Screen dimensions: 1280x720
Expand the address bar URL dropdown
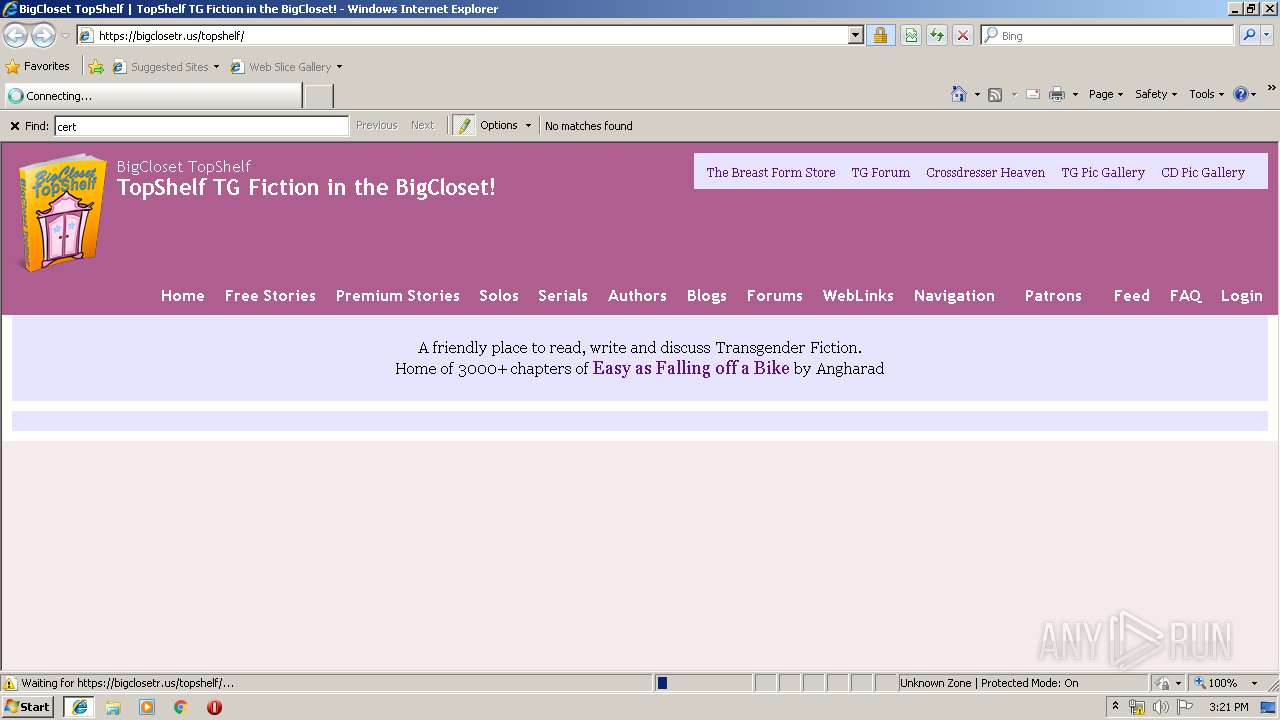[855, 35]
